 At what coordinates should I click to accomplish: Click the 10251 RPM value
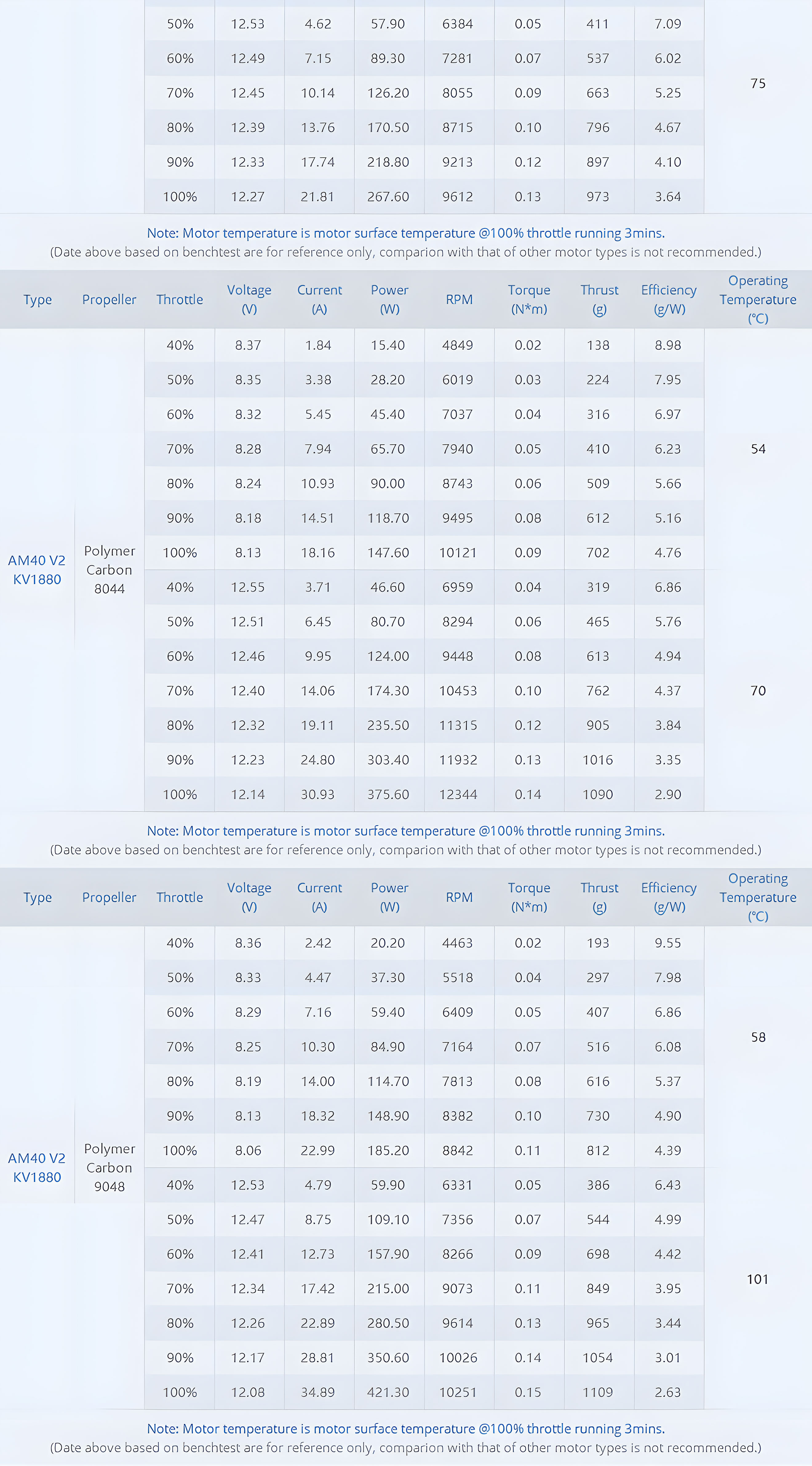point(458,1392)
